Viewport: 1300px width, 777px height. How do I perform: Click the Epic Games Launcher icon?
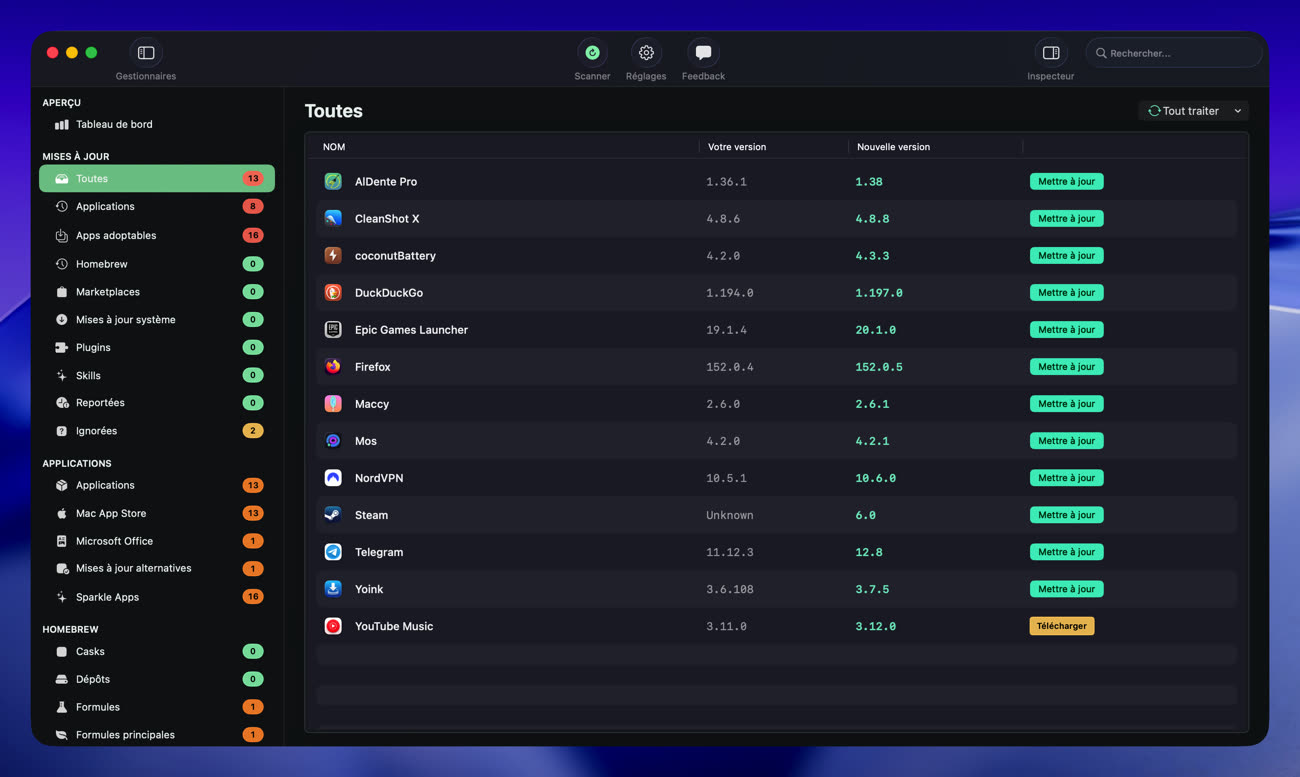click(333, 330)
